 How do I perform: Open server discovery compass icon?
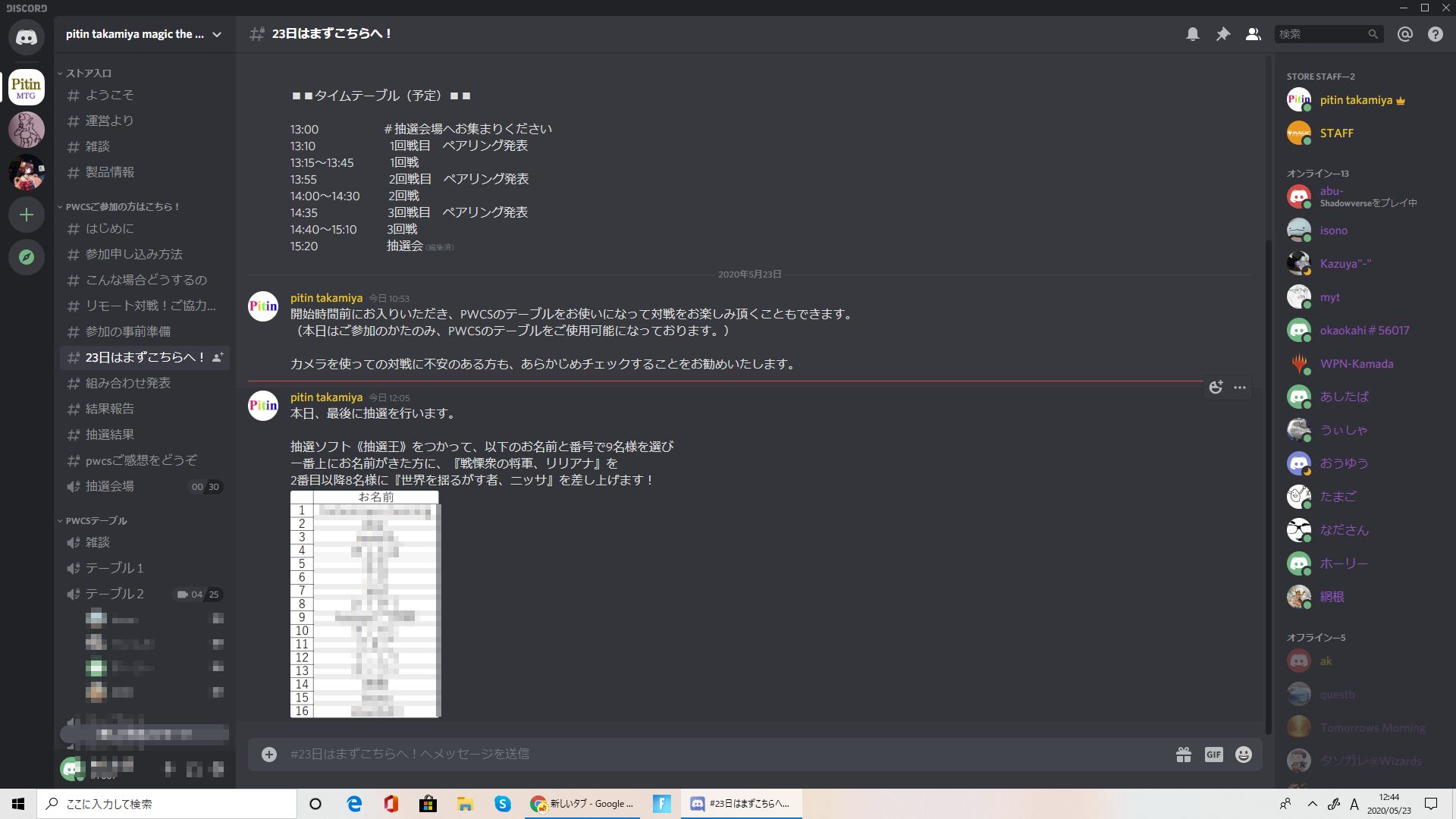click(x=26, y=257)
